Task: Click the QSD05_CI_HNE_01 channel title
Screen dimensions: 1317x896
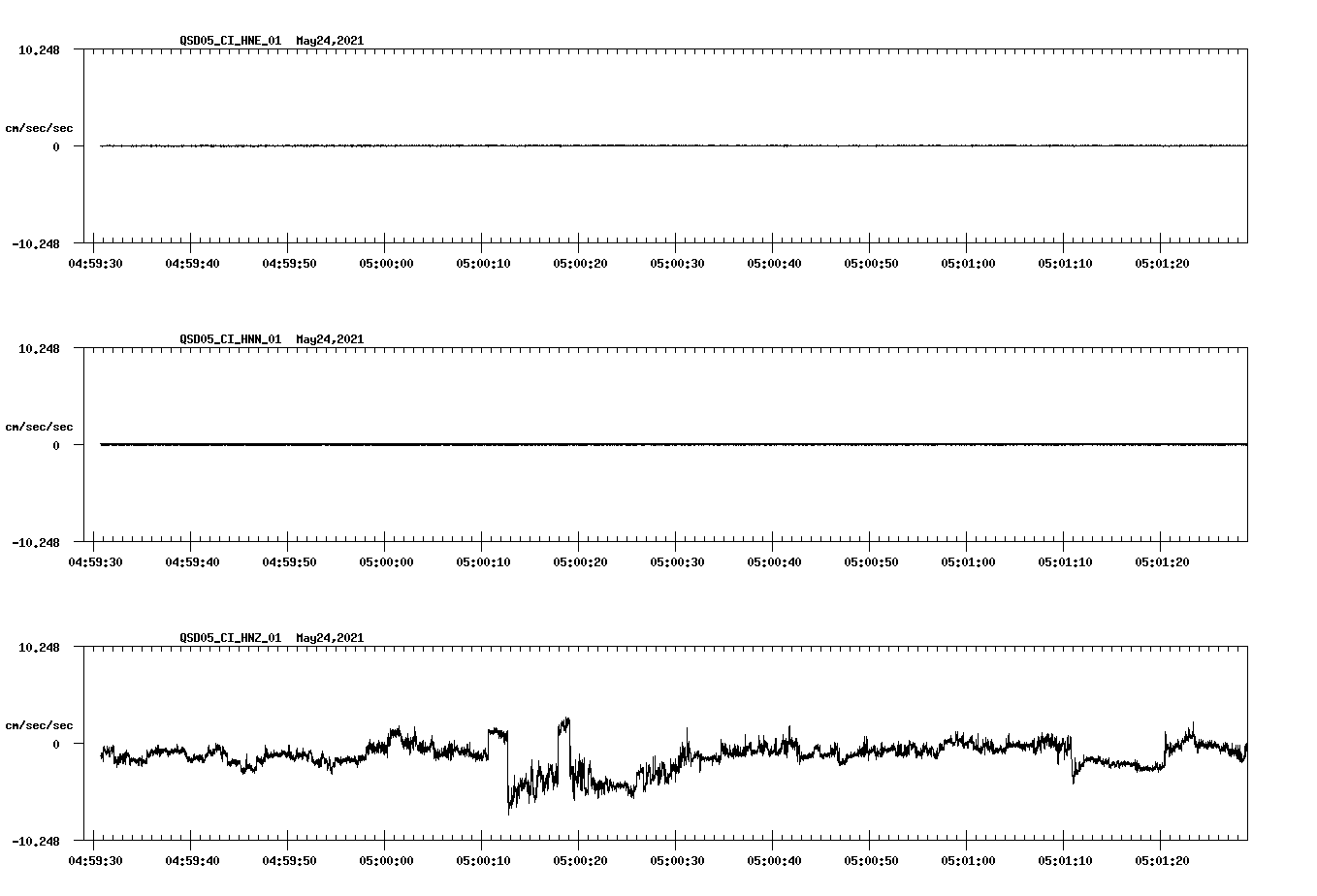Action: [228, 42]
